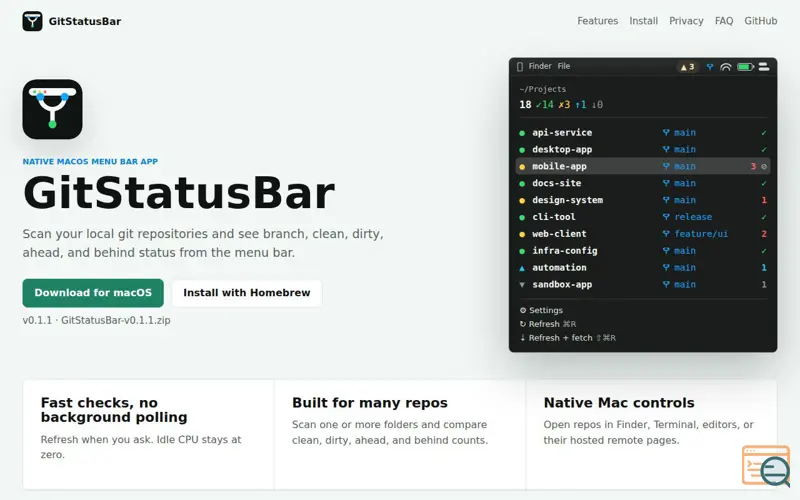
Task: Select Refresh + fetch in the repo panel
Action: tap(568, 338)
